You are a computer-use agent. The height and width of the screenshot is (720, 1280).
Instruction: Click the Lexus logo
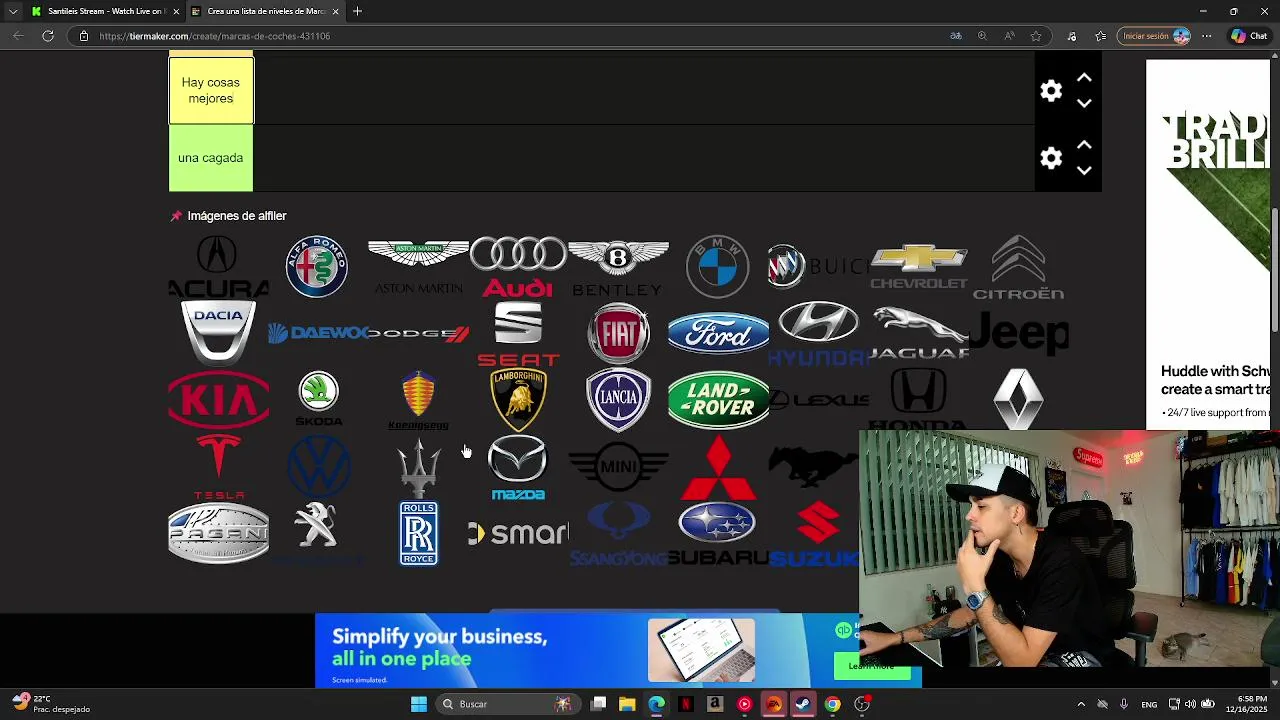[x=818, y=400]
